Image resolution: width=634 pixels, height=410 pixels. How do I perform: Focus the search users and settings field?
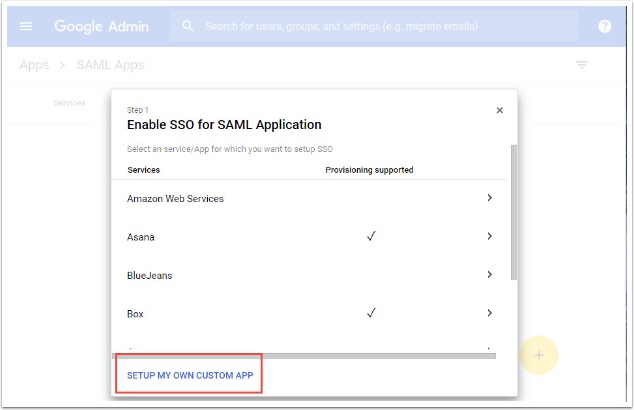(x=374, y=26)
